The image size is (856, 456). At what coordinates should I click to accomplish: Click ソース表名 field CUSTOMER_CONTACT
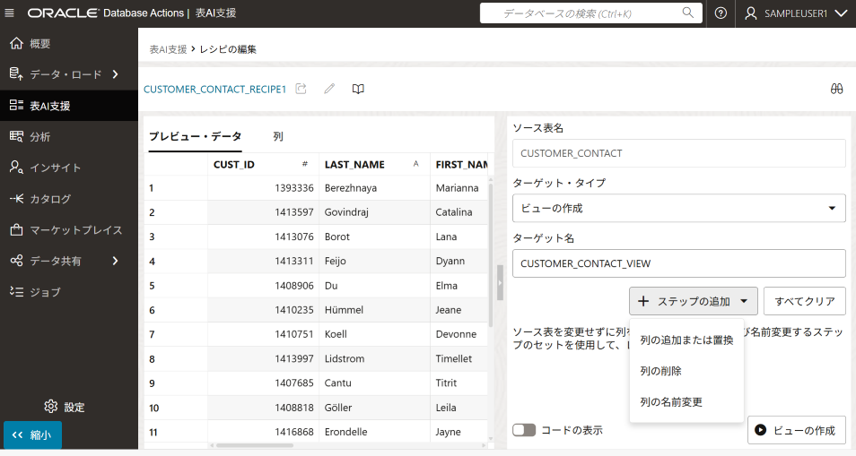679,153
